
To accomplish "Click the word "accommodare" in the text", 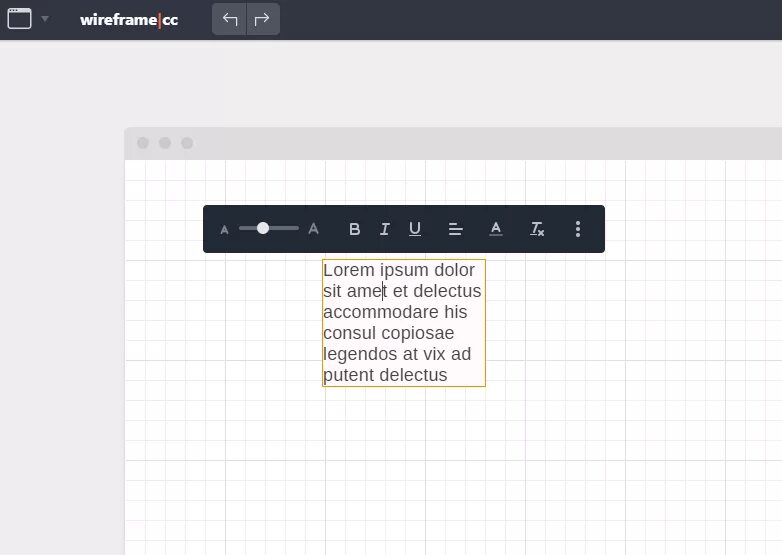I will 381,312.
